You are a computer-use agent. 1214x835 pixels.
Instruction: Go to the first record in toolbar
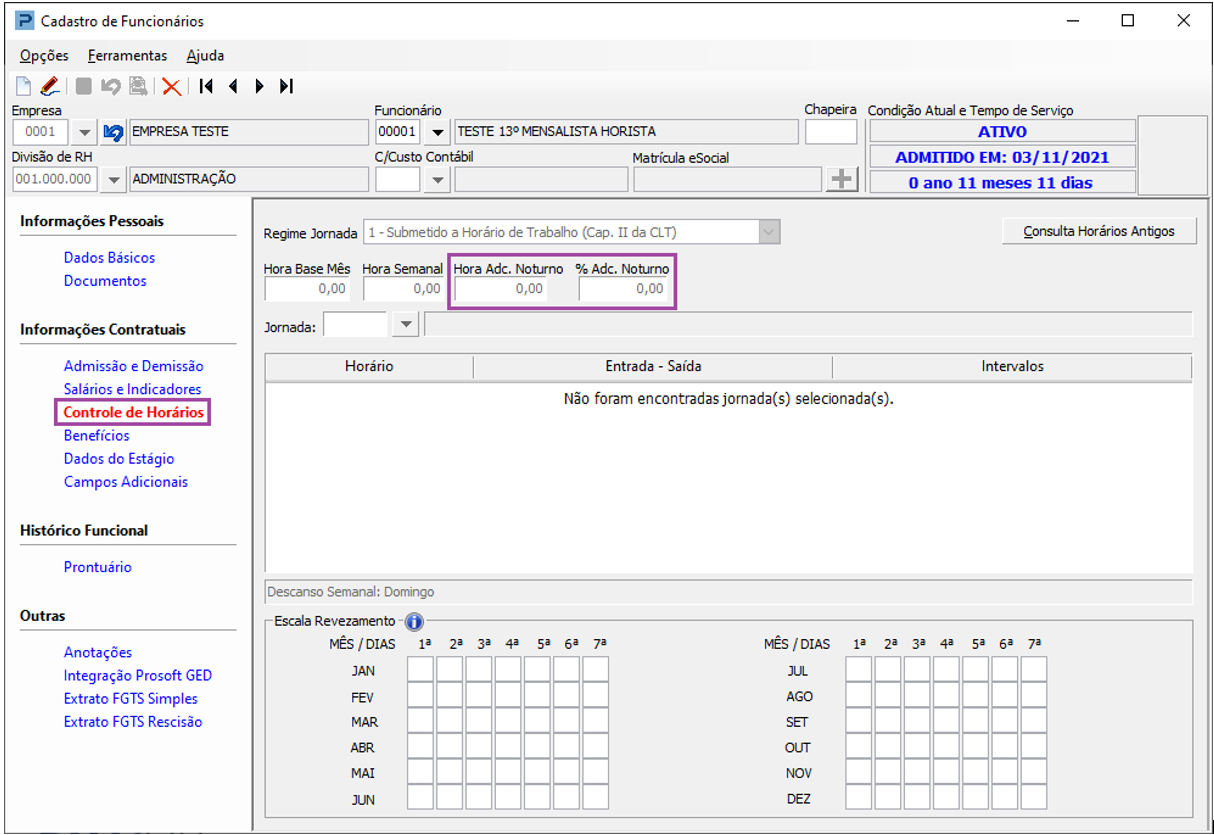(x=206, y=87)
